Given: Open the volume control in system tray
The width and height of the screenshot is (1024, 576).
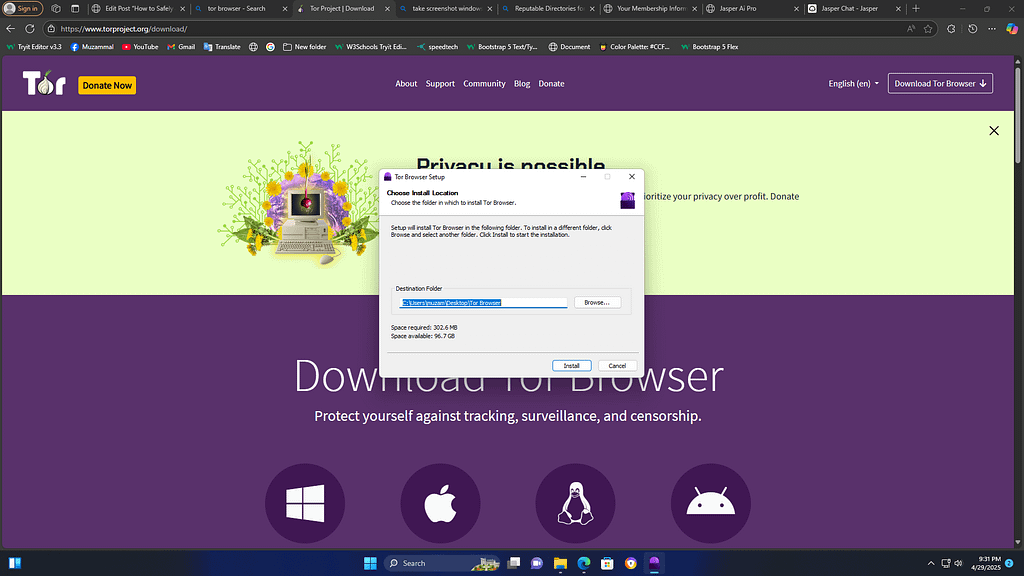Looking at the screenshot, I should (958, 563).
